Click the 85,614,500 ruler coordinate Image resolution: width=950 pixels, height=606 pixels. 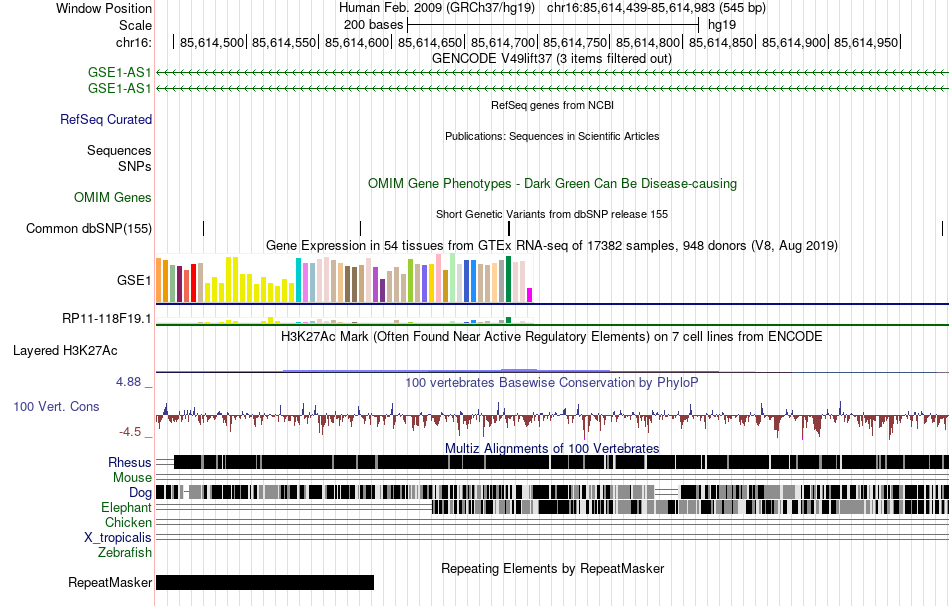(212, 42)
